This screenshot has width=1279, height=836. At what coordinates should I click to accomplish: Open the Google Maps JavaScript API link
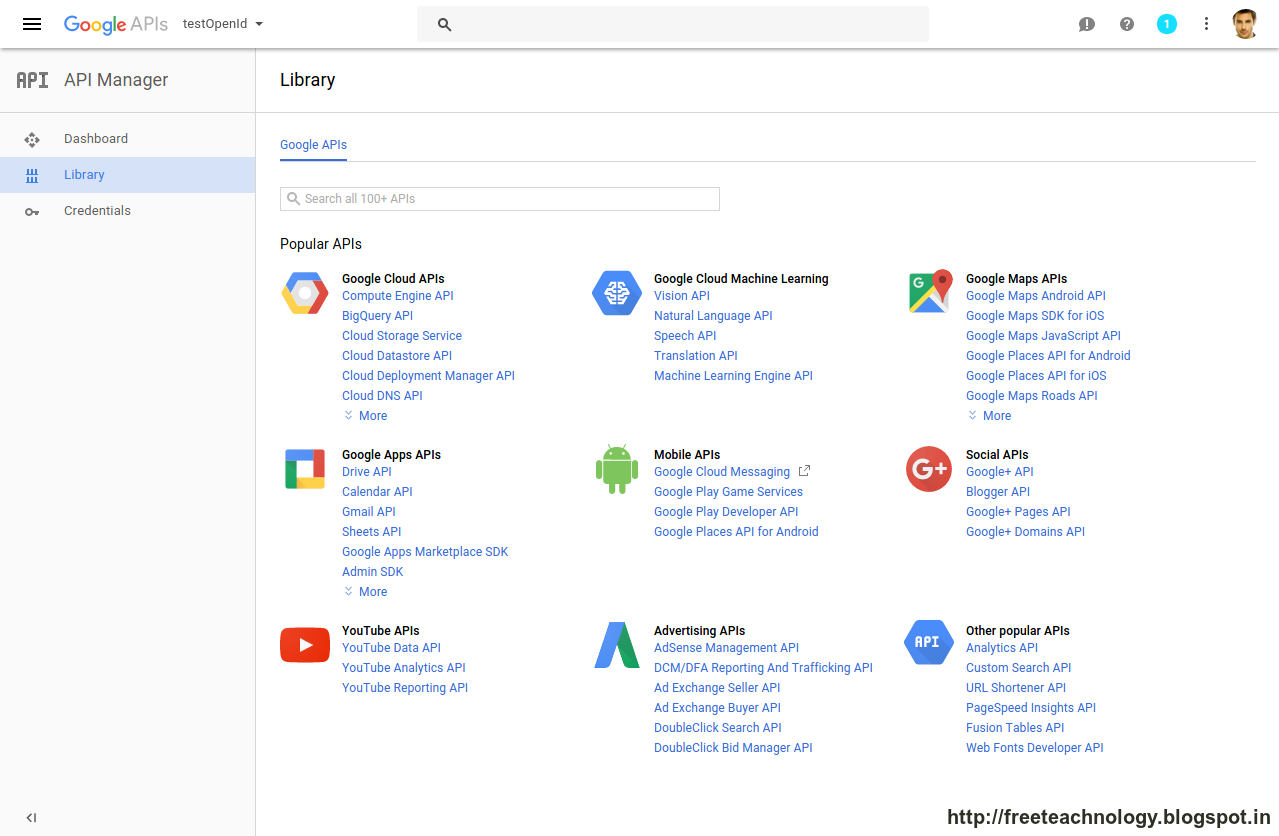[1043, 336]
